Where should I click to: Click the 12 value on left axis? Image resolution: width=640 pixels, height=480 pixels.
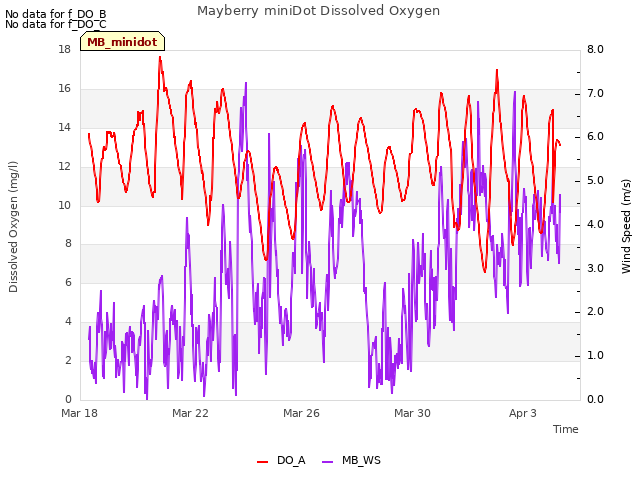point(64,166)
